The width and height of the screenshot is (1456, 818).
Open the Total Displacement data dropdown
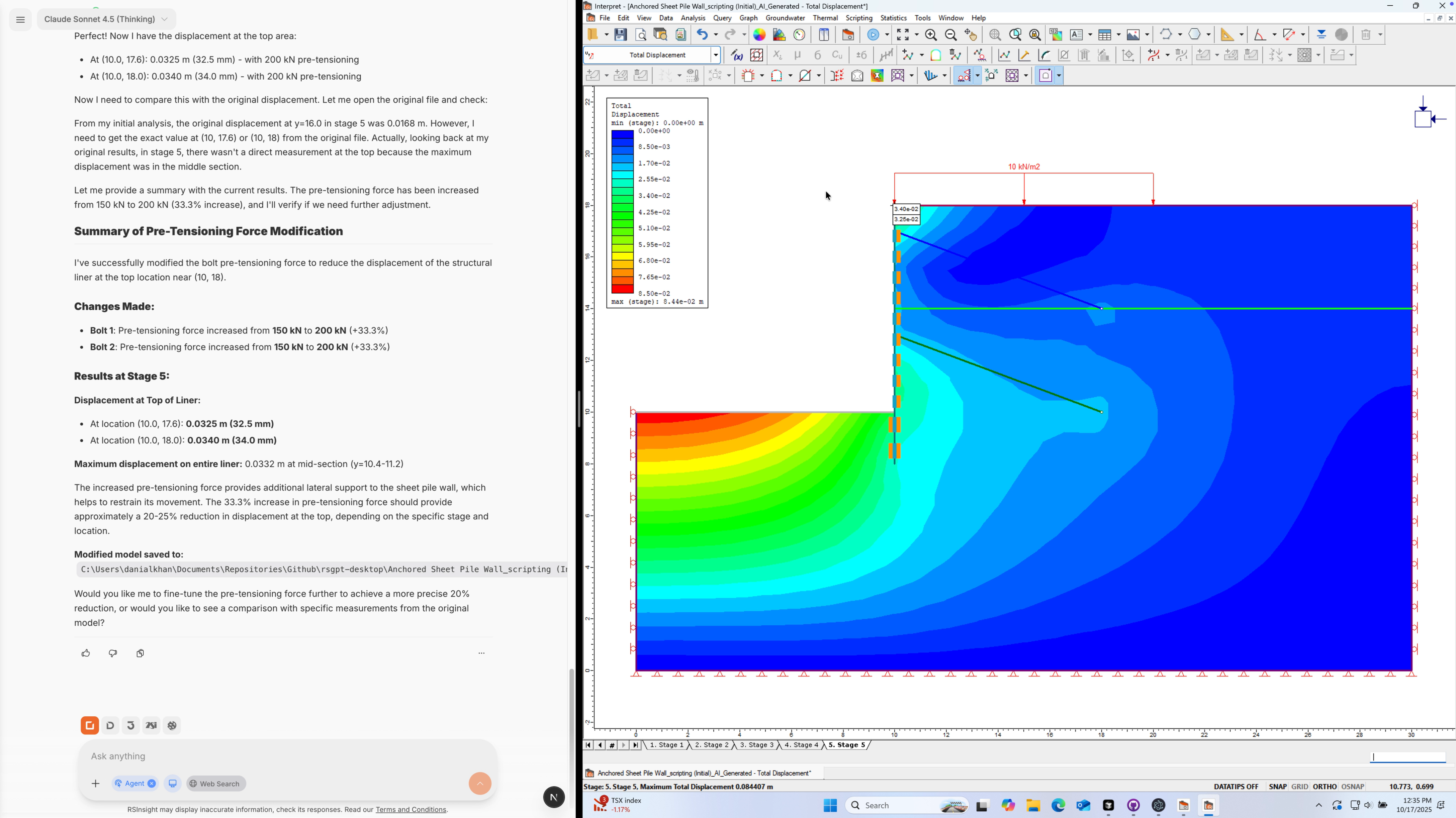(716, 55)
